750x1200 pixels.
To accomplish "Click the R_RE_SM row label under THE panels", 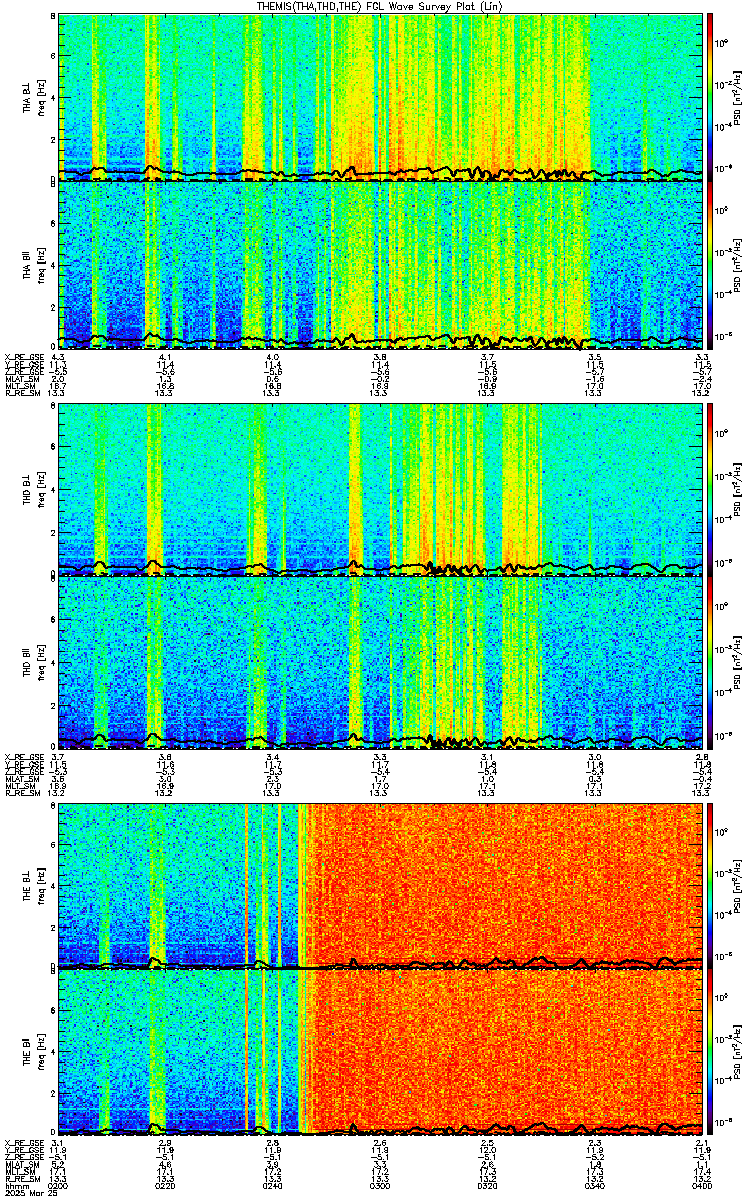I will (21, 1178).
